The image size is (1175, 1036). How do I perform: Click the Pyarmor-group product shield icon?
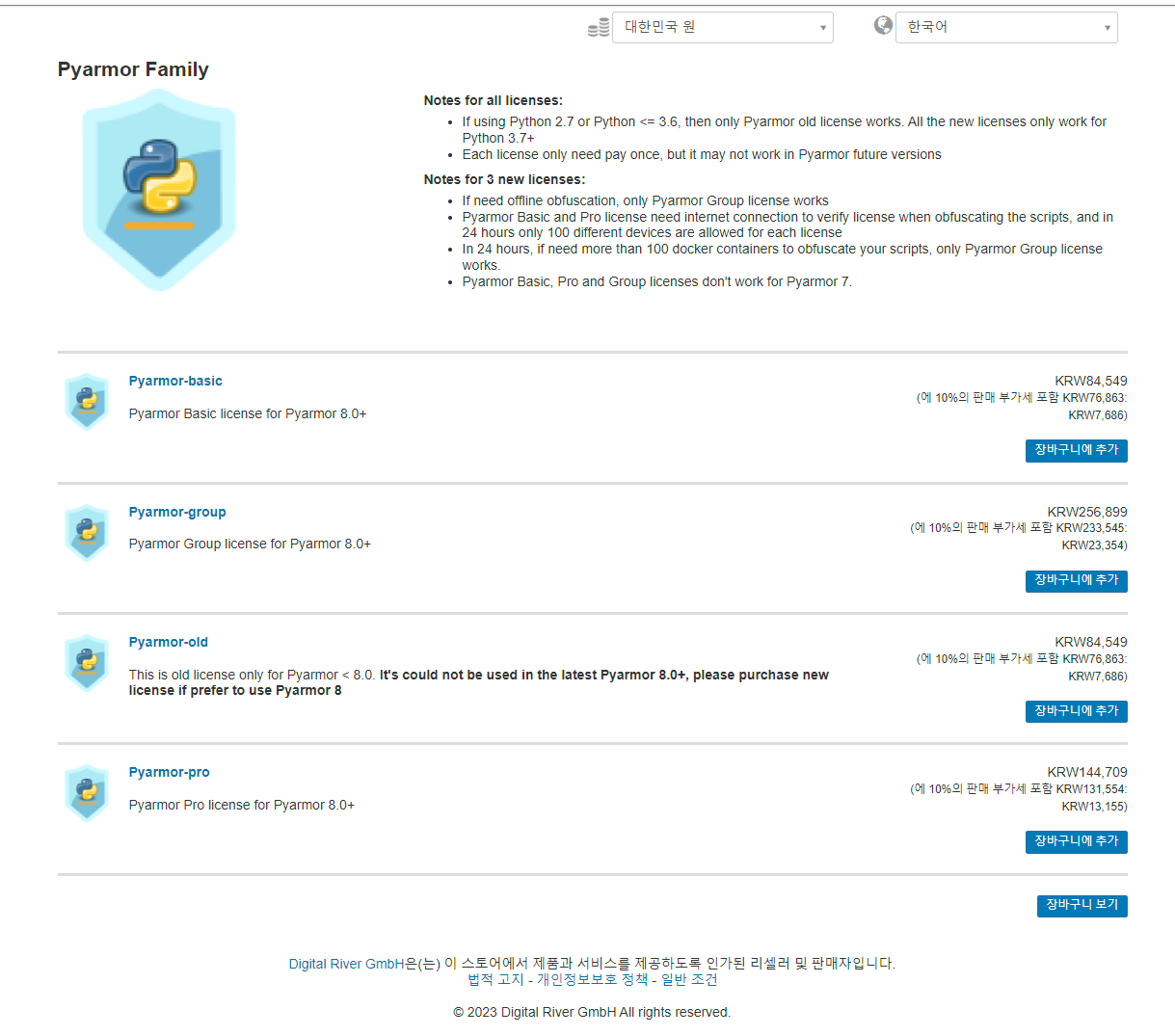coord(87,531)
